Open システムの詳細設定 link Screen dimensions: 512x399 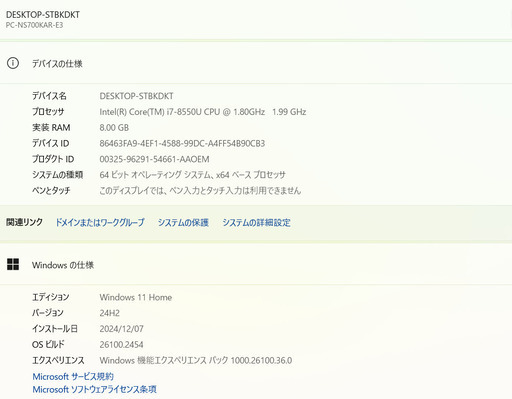pyautogui.click(x=256, y=222)
